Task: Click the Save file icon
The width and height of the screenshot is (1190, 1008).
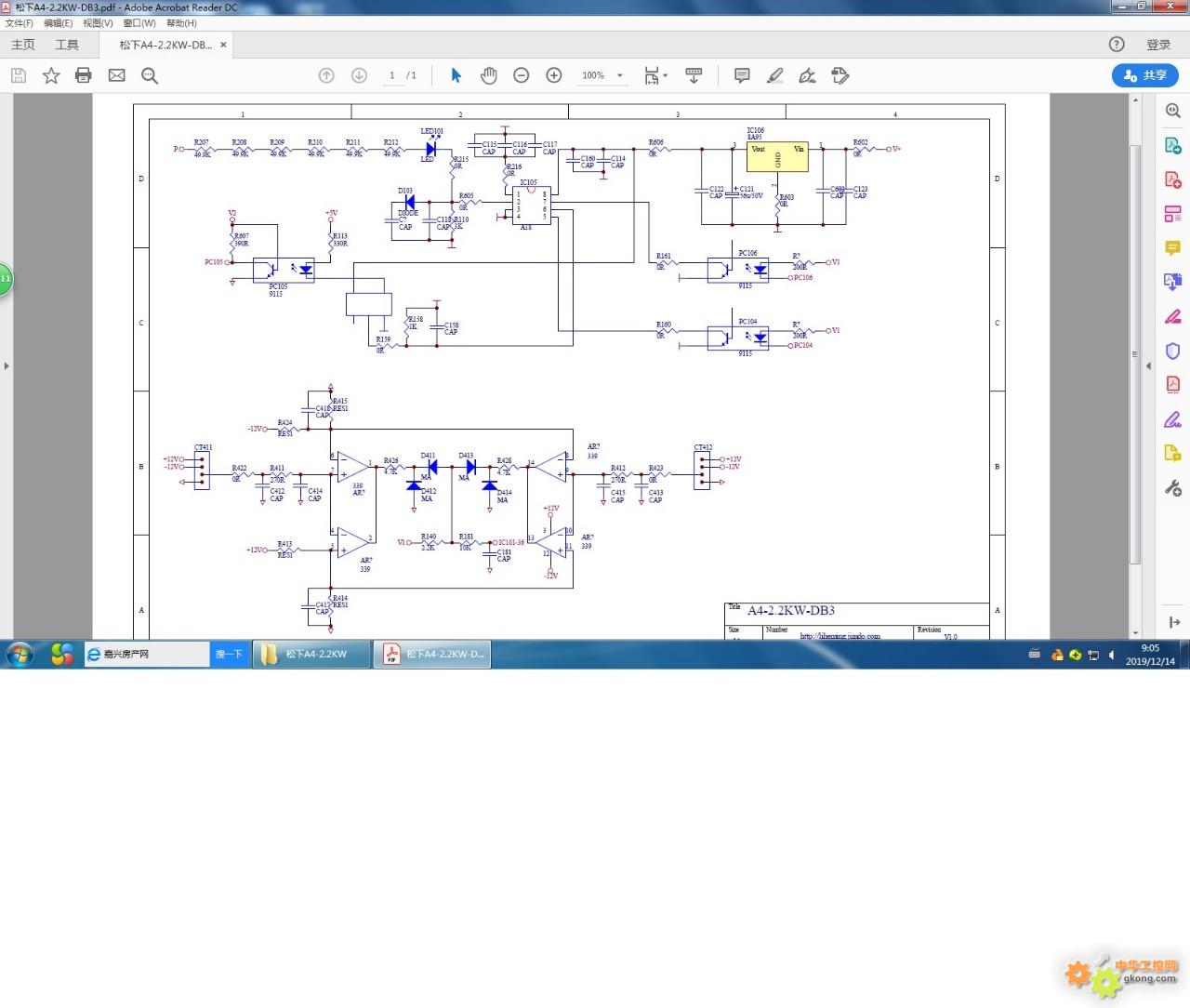Action: [x=19, y=75]
